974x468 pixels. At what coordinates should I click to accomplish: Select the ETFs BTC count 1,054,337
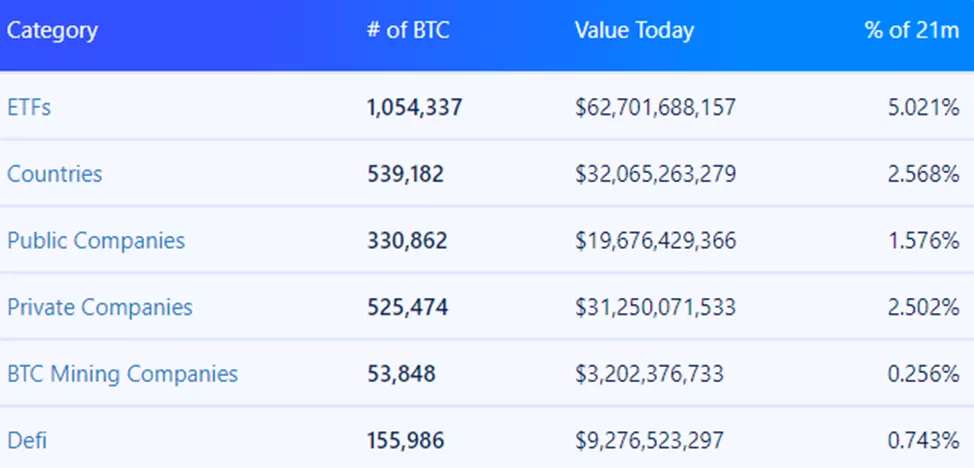[415, 107]
